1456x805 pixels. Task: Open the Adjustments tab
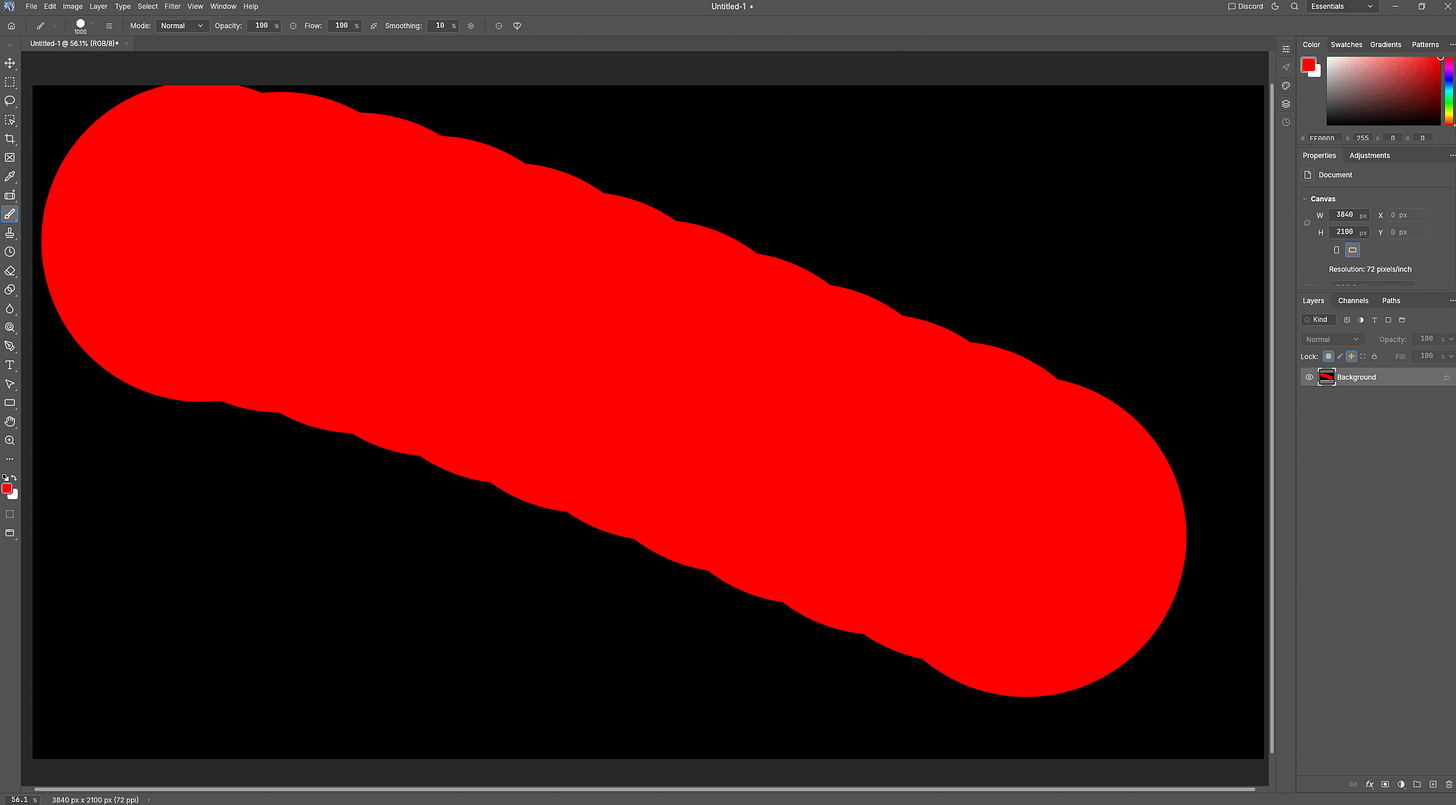(x=1369, y=156)
